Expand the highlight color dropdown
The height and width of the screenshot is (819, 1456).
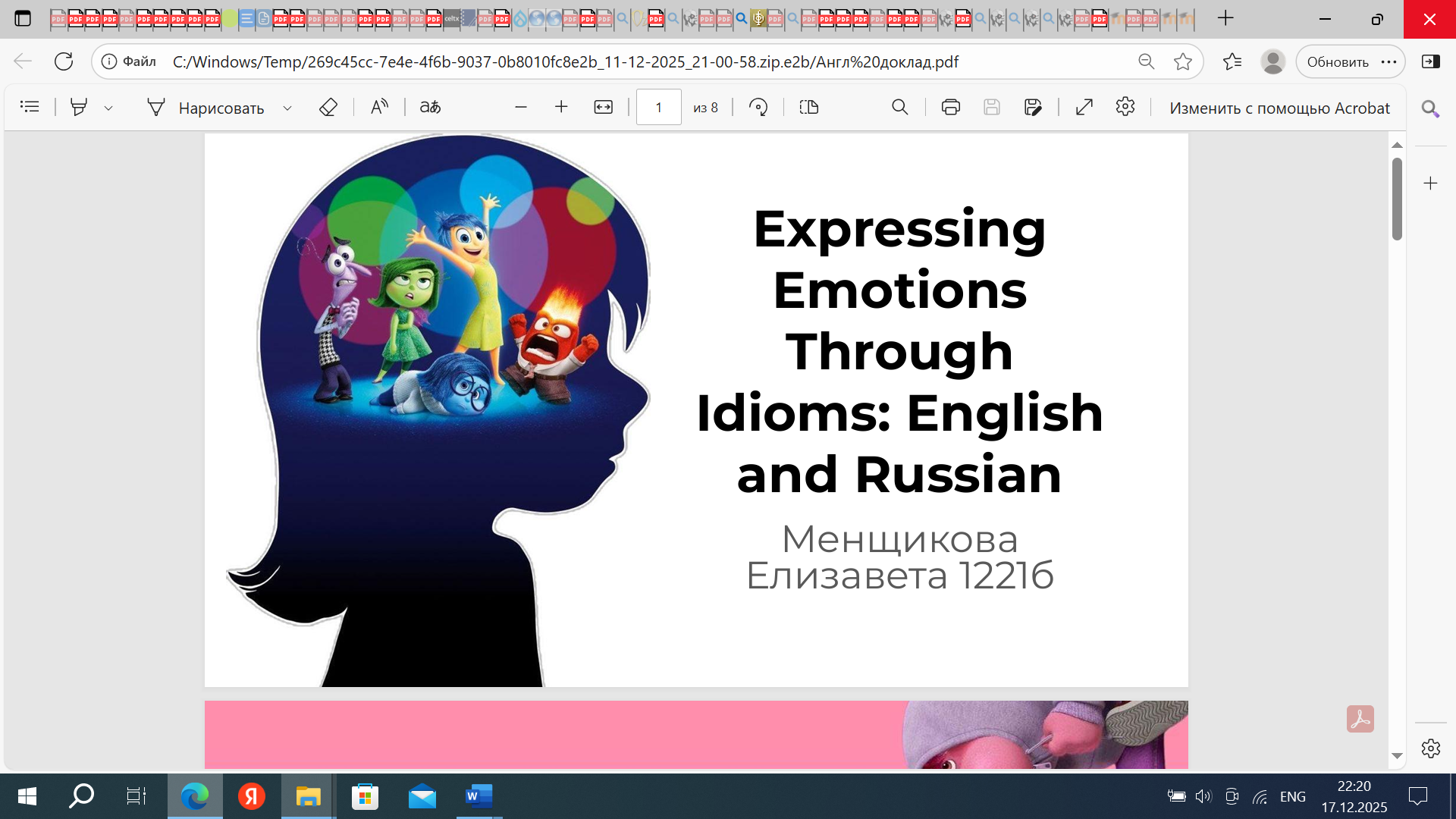point(108,108)
